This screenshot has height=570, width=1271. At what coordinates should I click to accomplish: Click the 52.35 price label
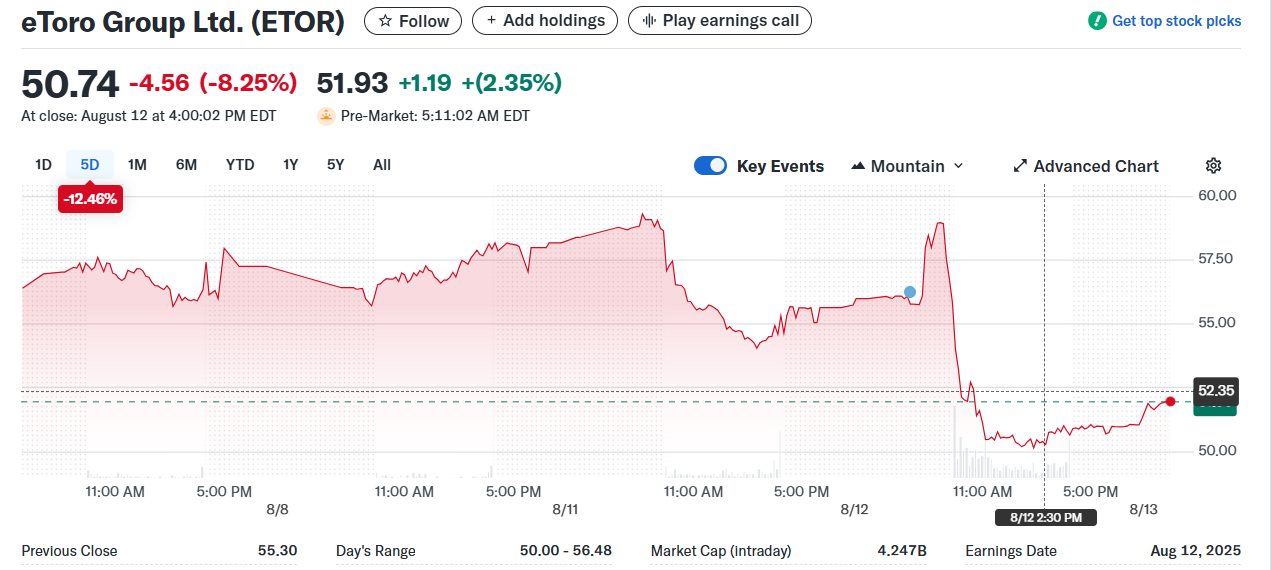pyautogui.click(x=1215, y=391)
